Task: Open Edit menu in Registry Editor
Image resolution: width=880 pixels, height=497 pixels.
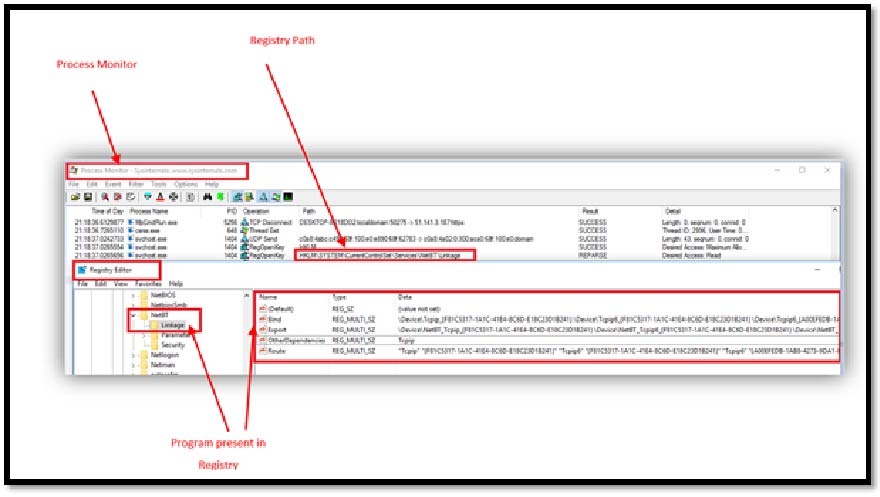Action: tap(100, 284)
